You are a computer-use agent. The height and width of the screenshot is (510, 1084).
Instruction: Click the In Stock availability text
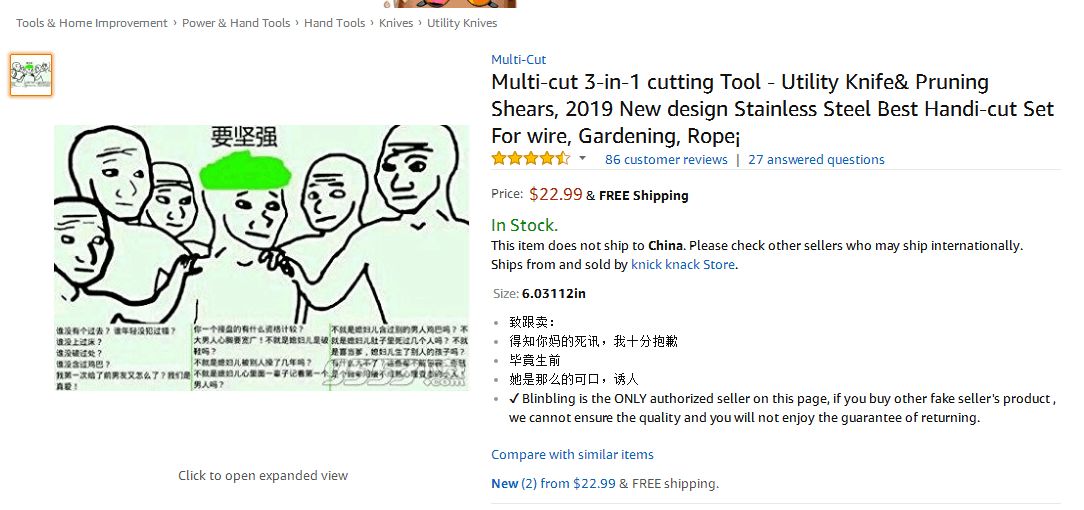[524, 225]
